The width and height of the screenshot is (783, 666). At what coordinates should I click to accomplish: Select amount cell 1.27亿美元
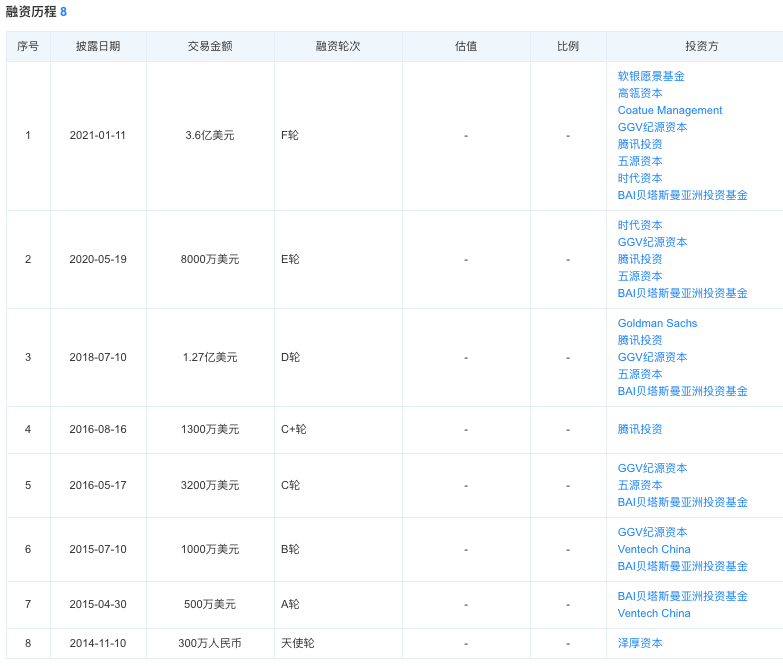click(210, 357)
